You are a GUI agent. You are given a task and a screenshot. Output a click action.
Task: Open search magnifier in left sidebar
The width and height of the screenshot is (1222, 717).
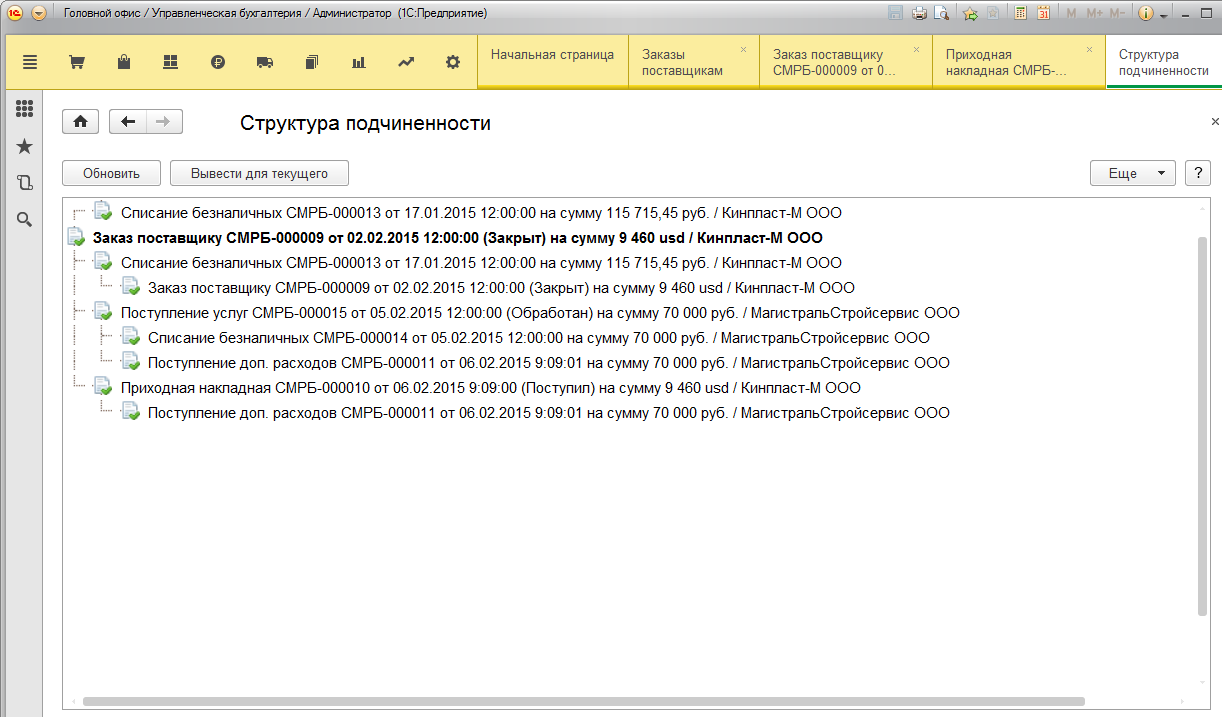coord(25,219)
